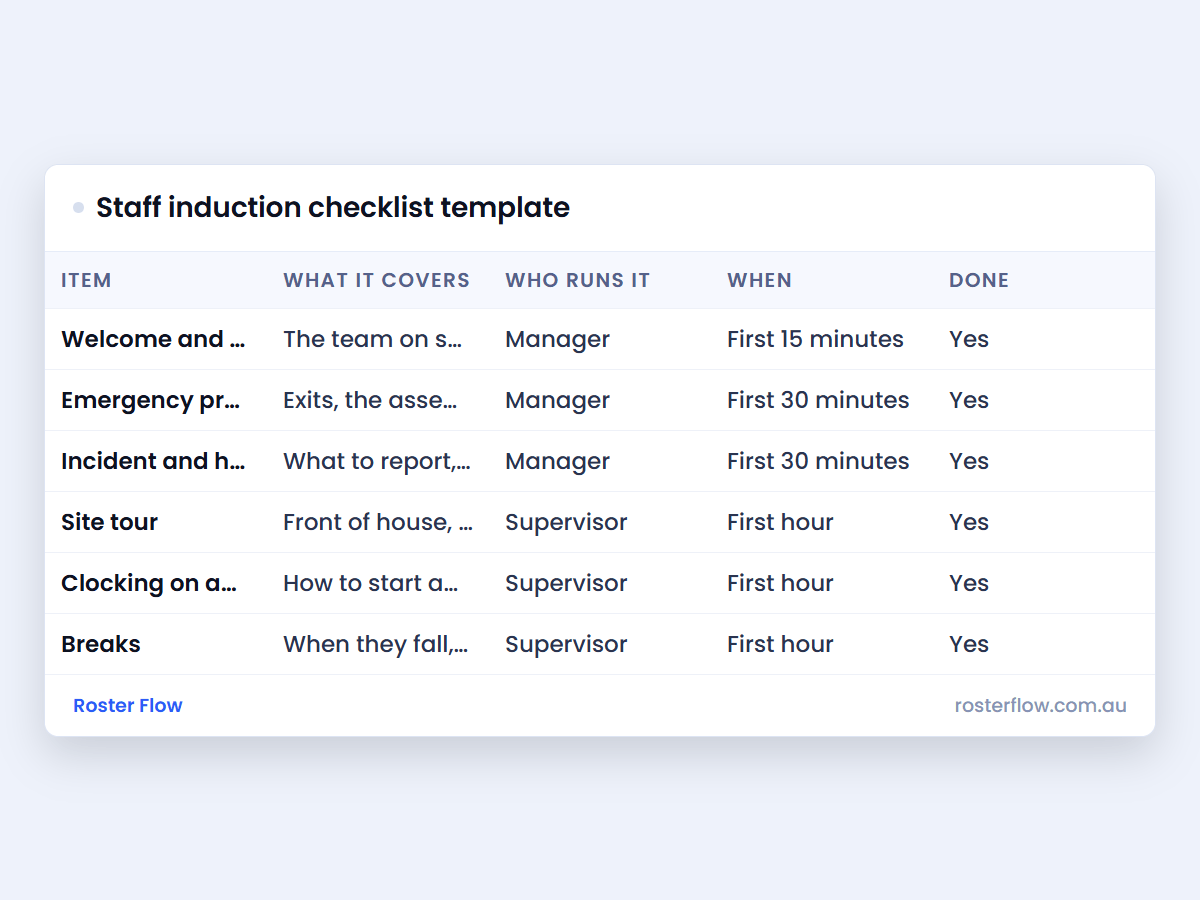Click 'Supervisor' in Breaks row
Viewport: 1200px width, 900px height.
click(x=566, y=644)
